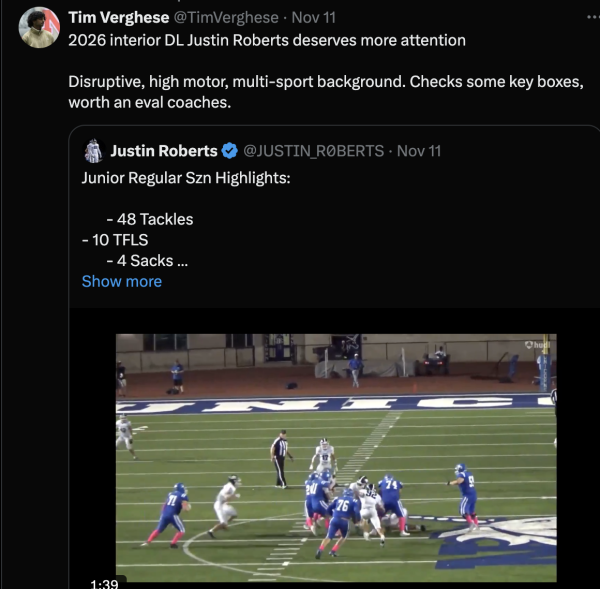Click the '48 Tackles' stat line
Screen dimensions: 600x589
point(149,219)
